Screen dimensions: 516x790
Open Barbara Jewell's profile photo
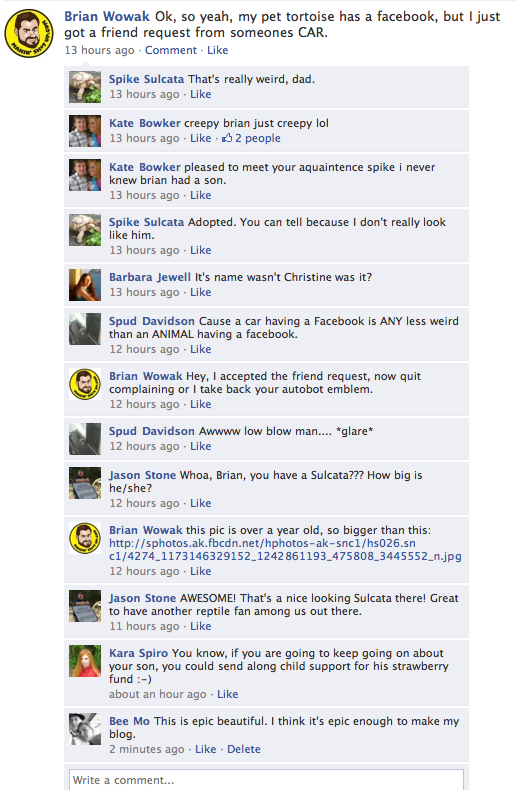point(85,285)
